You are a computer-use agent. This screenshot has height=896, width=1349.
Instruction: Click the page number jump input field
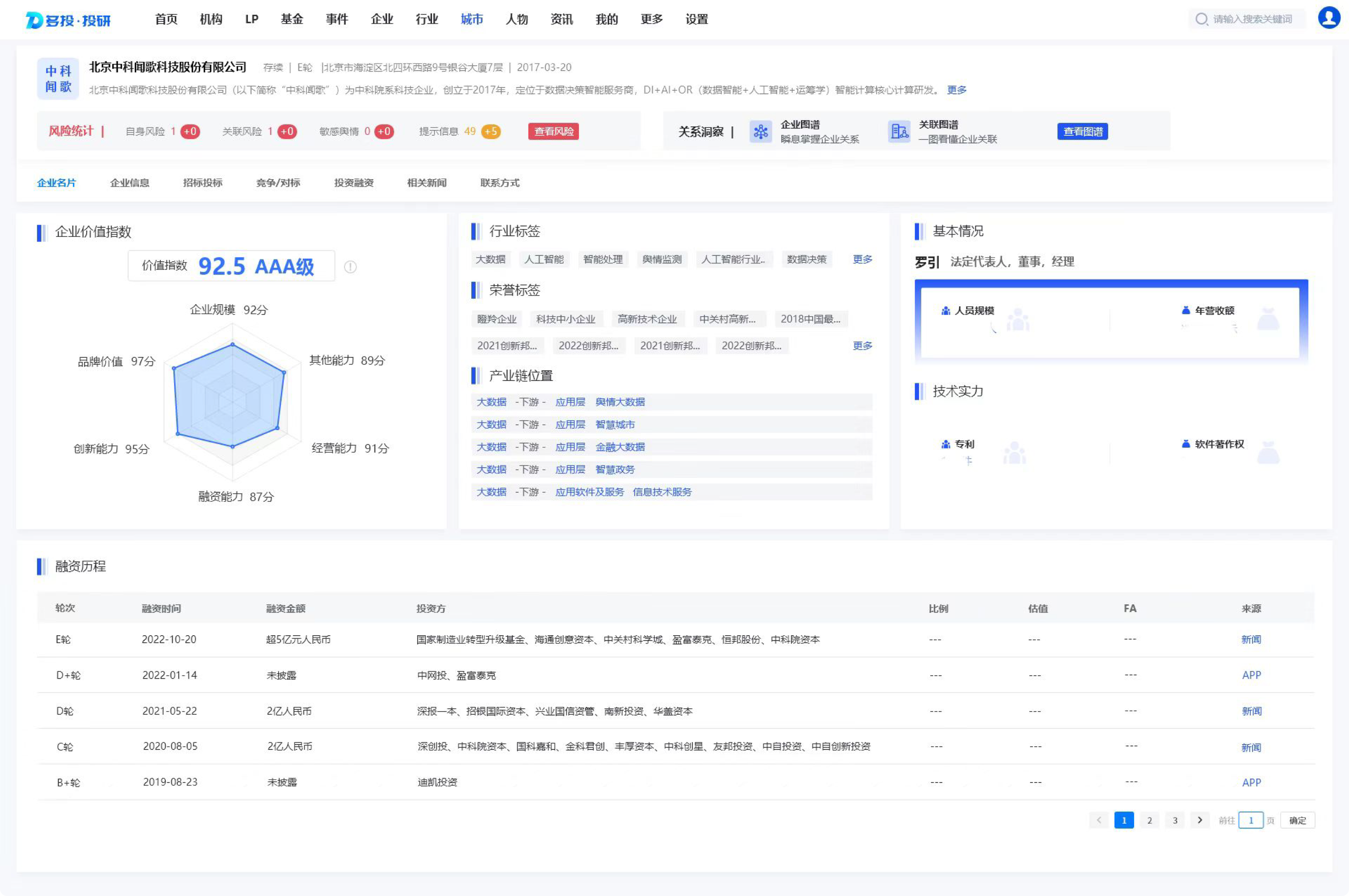1250,821
